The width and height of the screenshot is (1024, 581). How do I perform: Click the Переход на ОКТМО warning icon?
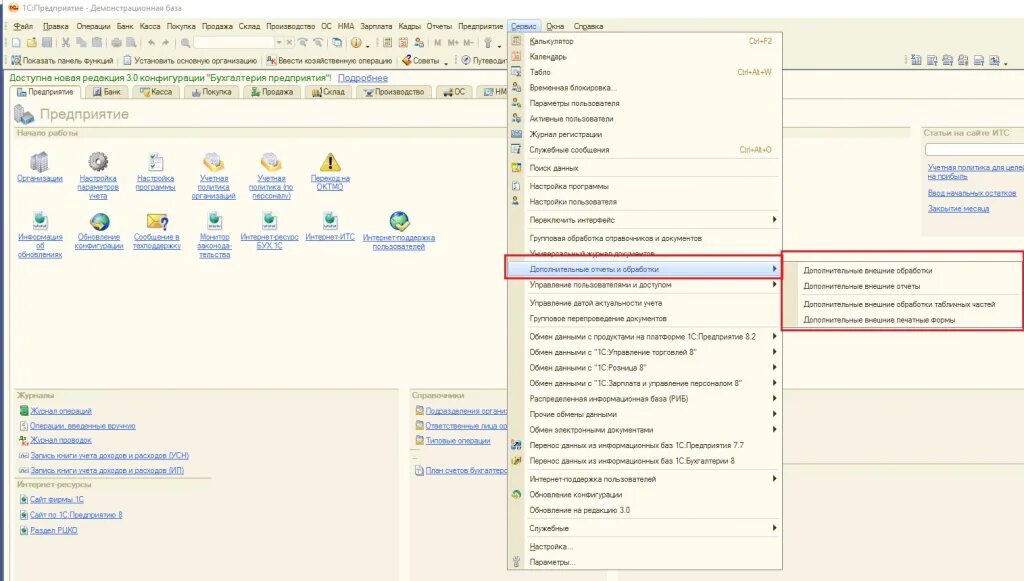click(330, 162)
